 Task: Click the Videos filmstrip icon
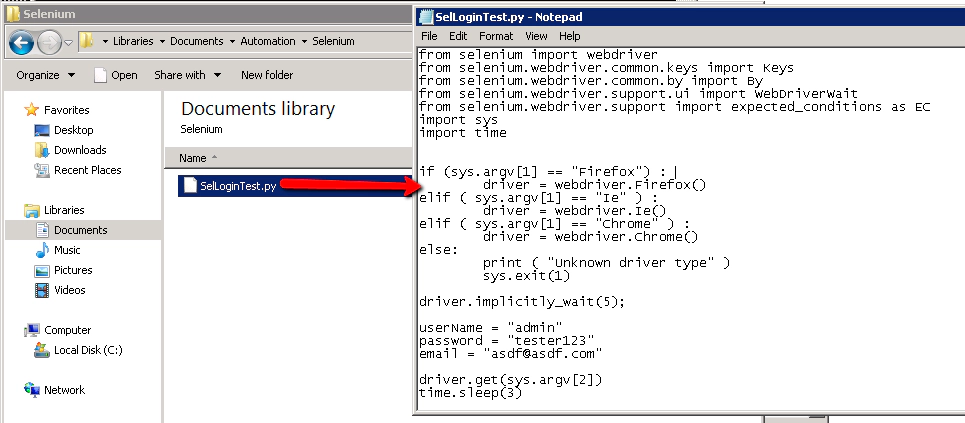point(42,290)
